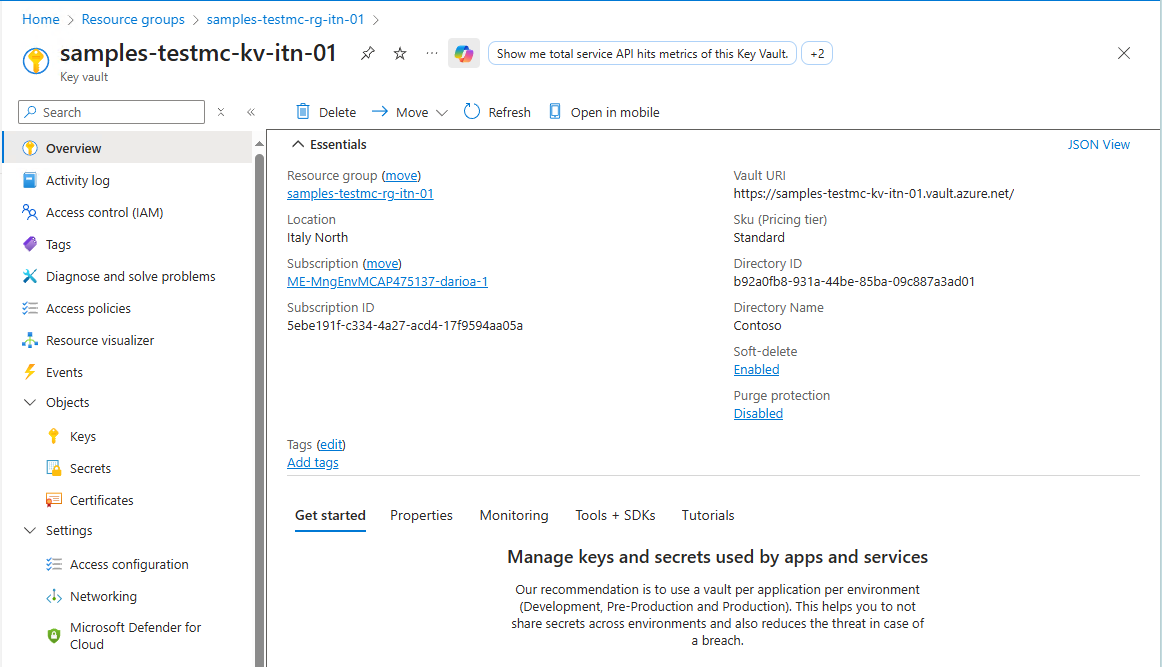1162x667 pixels.
Task: Open Keys in the Objects section
Action: click(83, 436)
